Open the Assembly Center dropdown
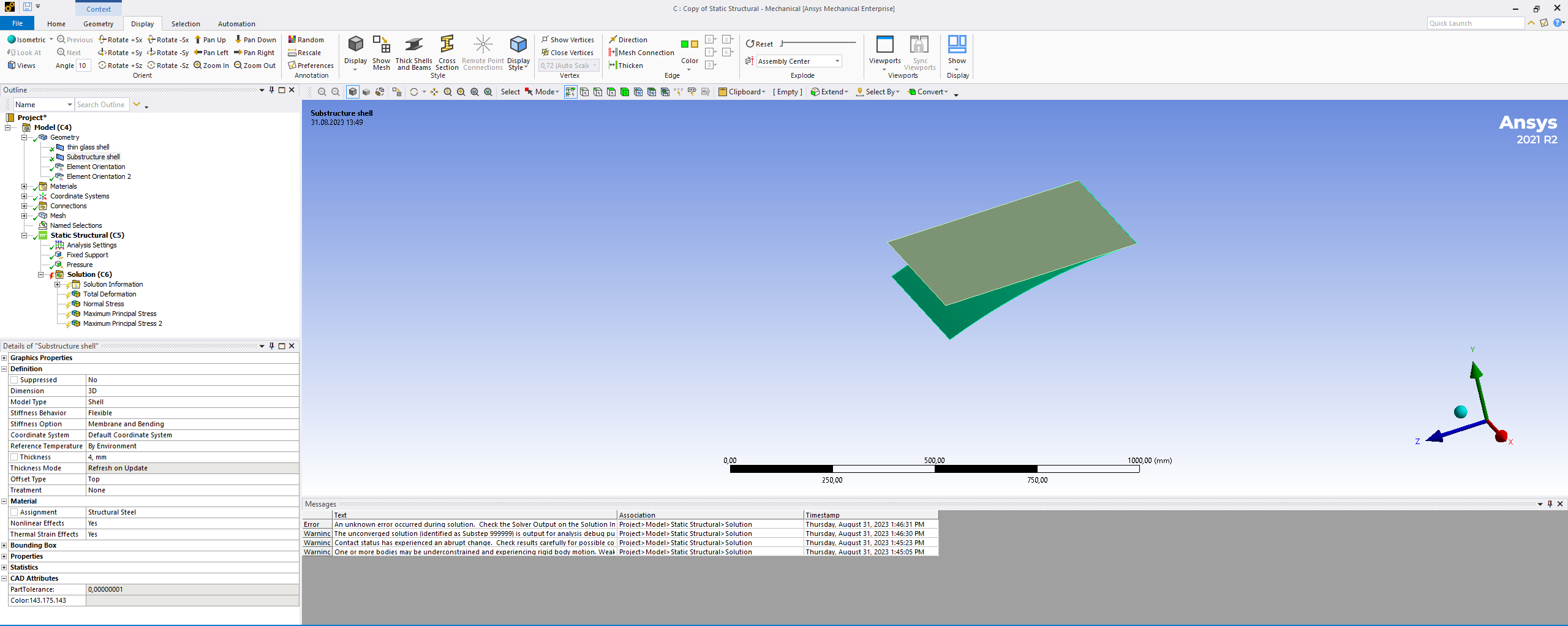The width and height of the screenshot is (1568, 626). [837, 61]
